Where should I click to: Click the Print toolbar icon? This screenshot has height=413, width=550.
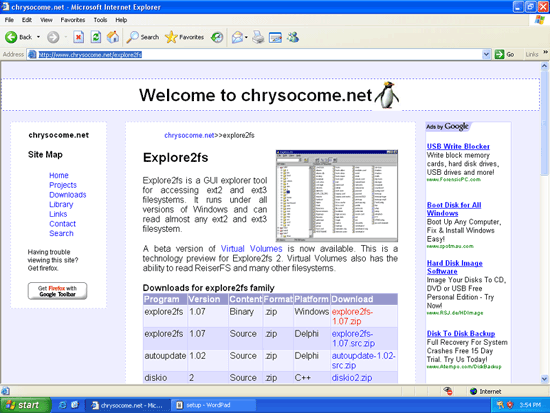tap(258, 37)
